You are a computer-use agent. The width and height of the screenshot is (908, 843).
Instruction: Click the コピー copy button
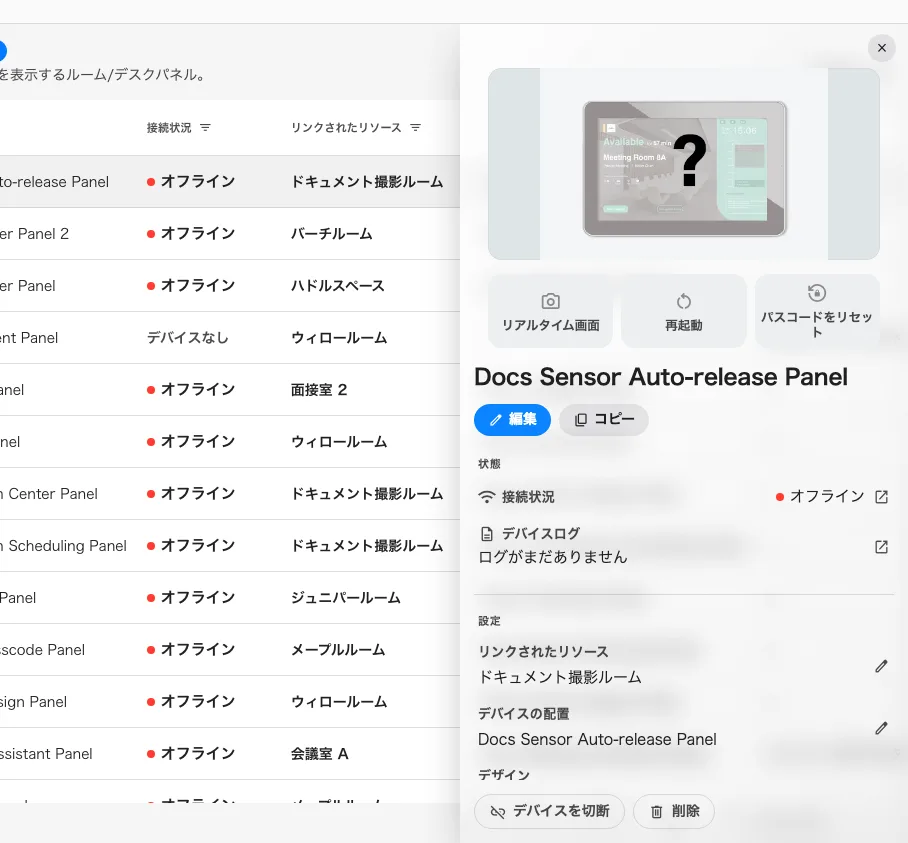point(603,420)
